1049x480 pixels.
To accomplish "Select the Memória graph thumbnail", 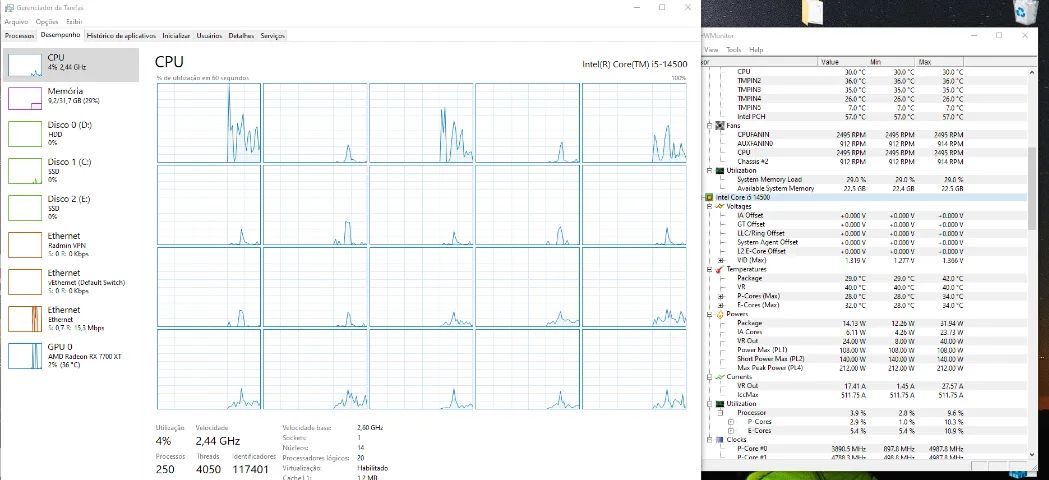I will (25, 98).
